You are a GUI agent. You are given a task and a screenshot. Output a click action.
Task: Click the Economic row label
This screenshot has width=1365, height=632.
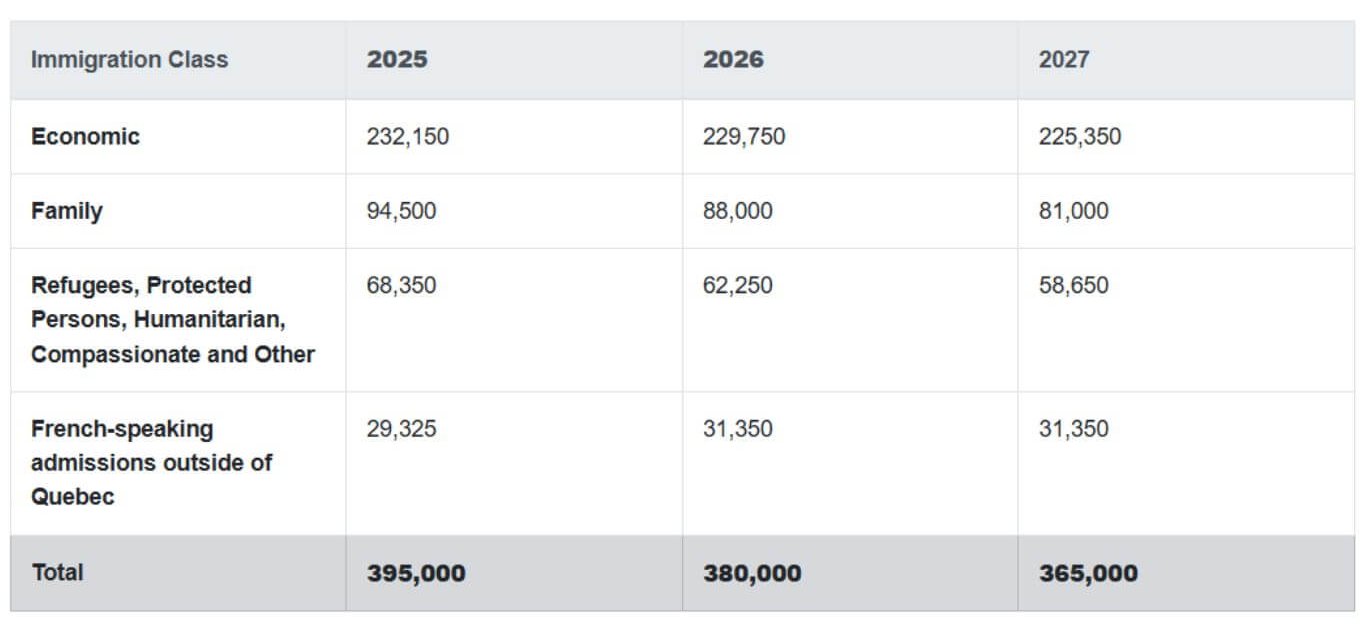tap(85, 136)
